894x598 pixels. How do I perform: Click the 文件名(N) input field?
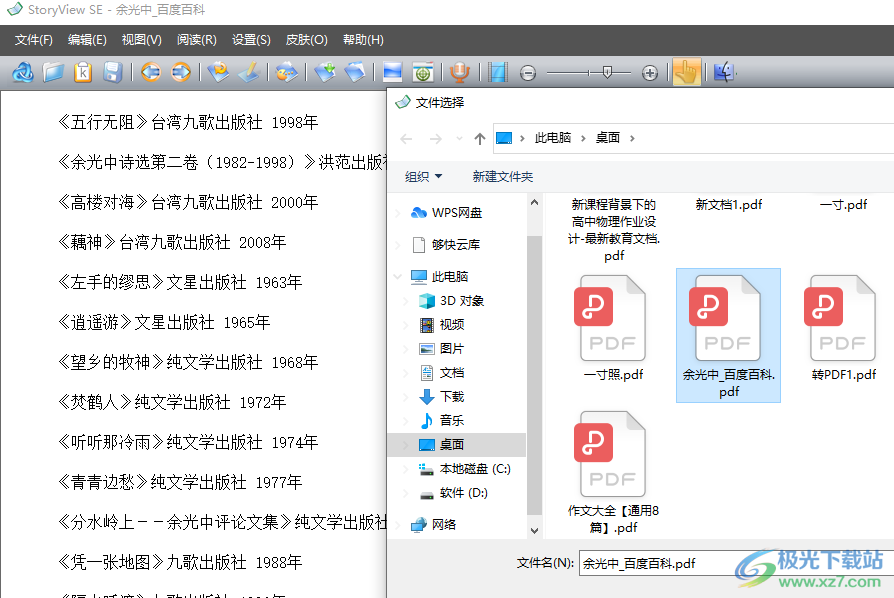[x=735, y=564]
